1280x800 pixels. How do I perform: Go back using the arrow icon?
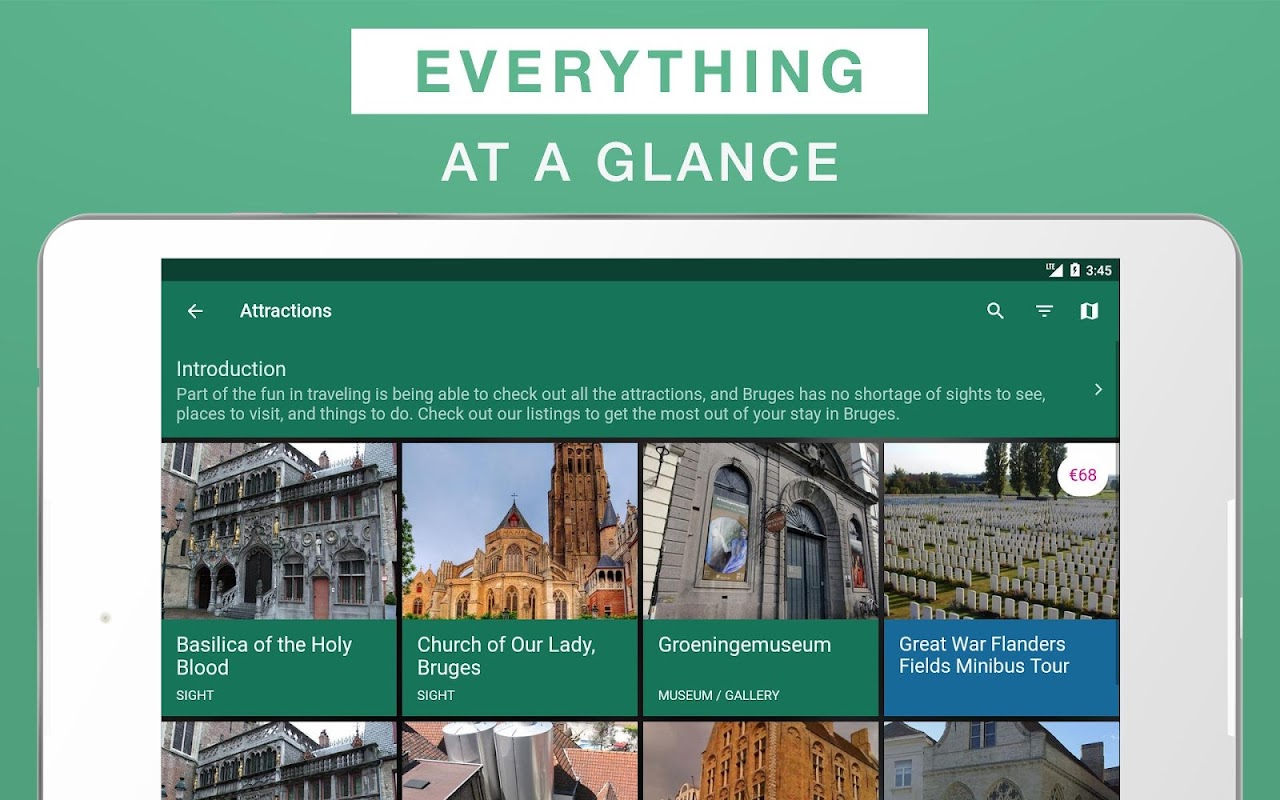click(x=195, y=311)
